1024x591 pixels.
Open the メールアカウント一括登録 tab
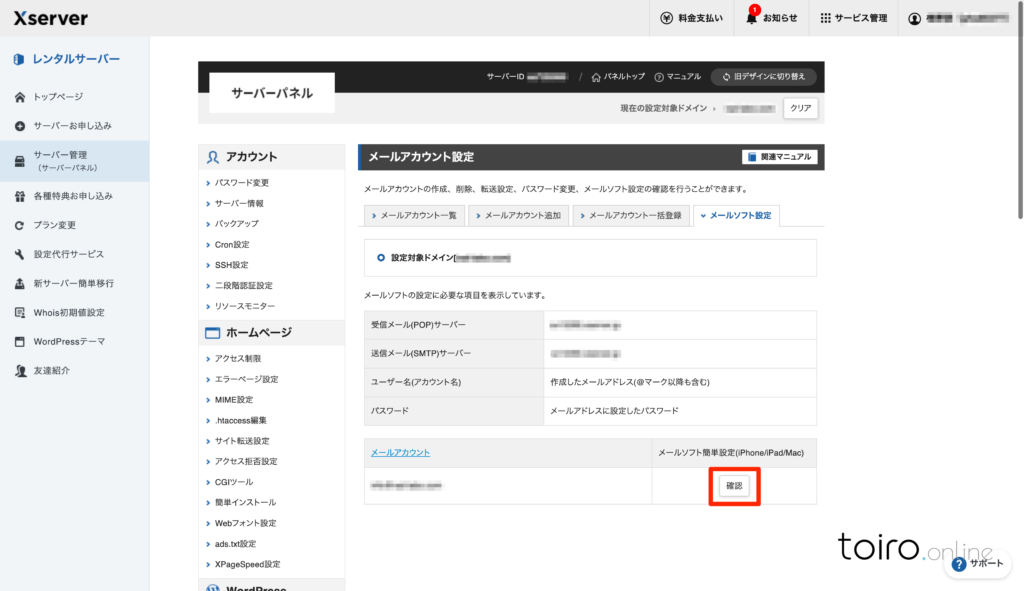click(x=629, y=216)
